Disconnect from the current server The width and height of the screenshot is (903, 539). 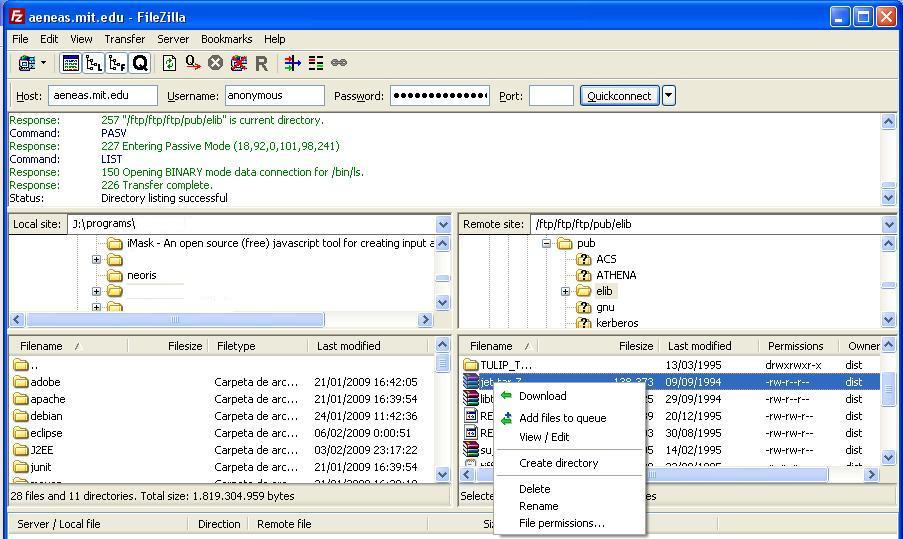[238, 63]
